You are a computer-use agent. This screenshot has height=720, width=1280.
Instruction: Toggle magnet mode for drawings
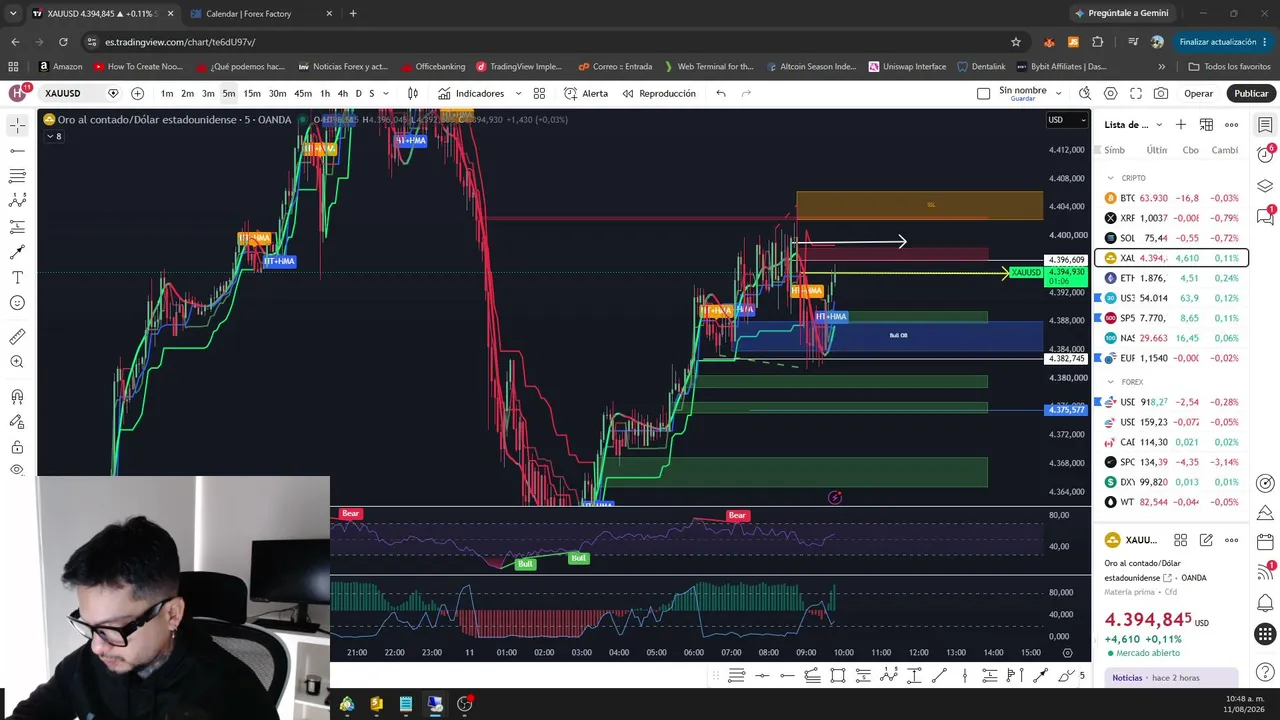click(17, 397)
